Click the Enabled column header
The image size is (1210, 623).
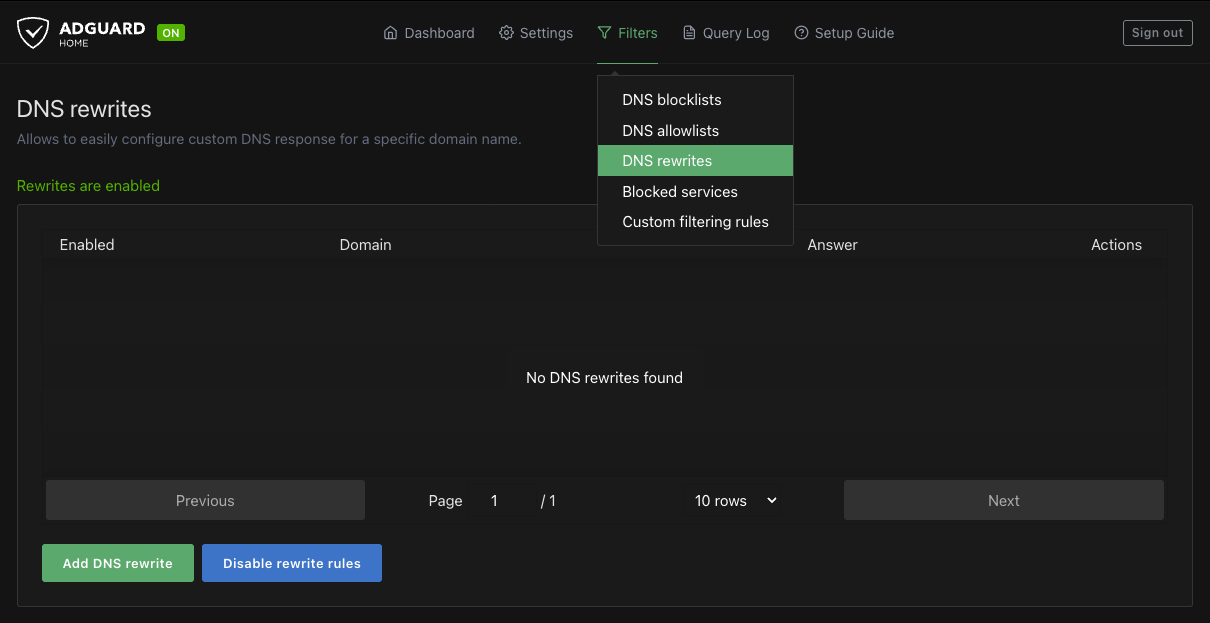pyautogui.click(x=87, y=245)
